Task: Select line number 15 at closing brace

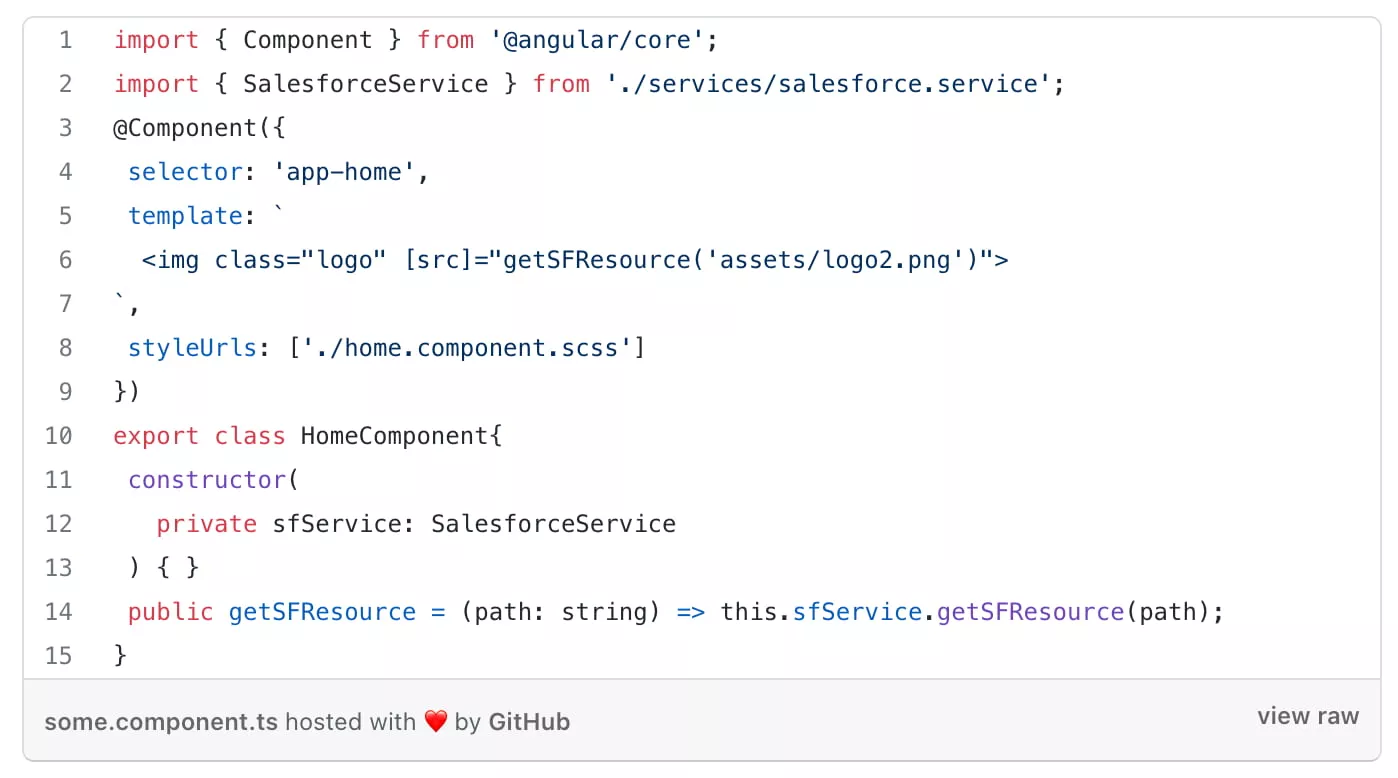Action: (59, 656)
